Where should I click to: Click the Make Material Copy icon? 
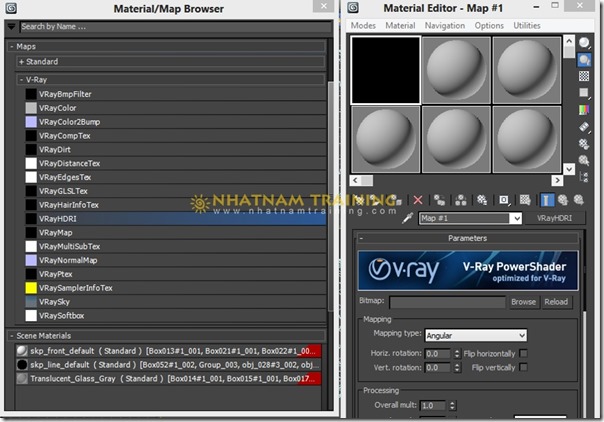click(x=440, y=200)
